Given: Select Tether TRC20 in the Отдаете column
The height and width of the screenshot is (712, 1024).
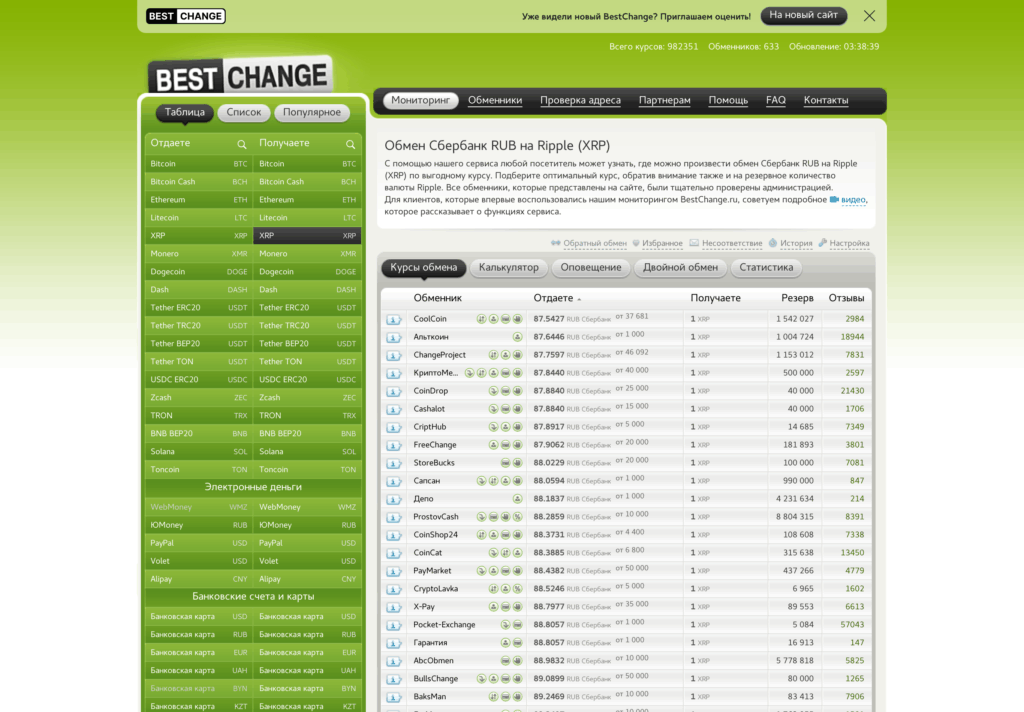Looking at the screenshot, I should pos(199,325).
